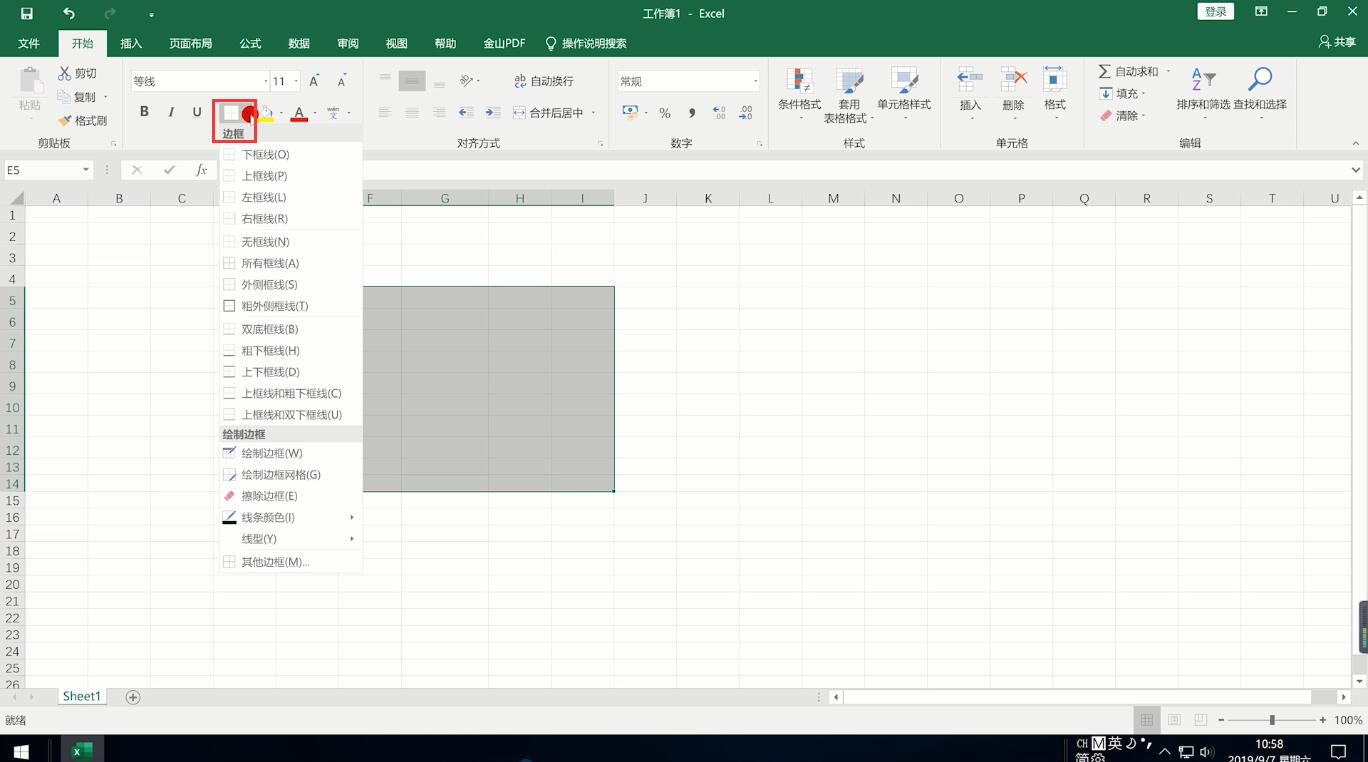
Task: Open Conditional Formatting (条件格式)
Action: point(799,94)
